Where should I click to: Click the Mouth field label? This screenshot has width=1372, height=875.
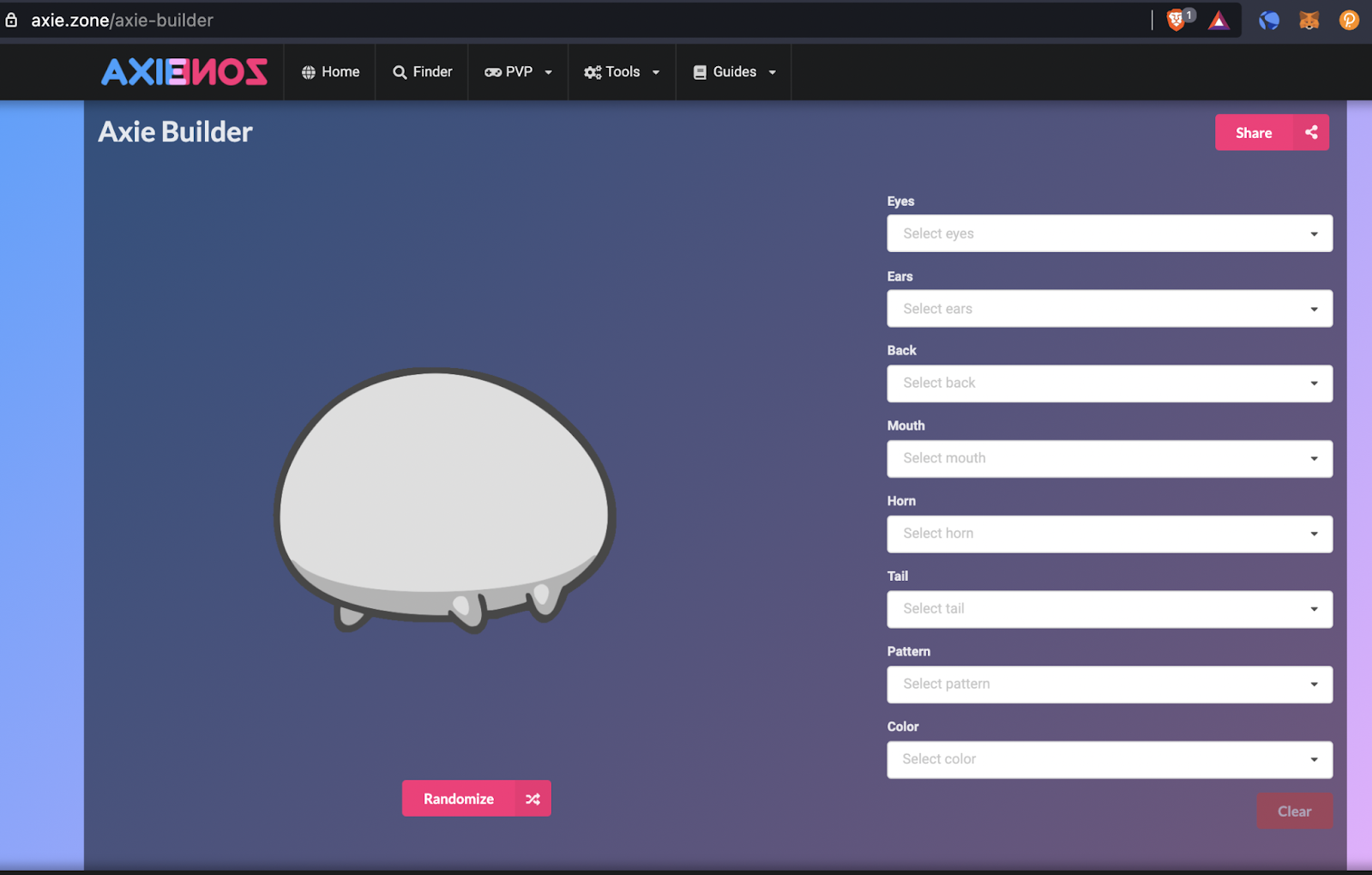click(906, 425)
